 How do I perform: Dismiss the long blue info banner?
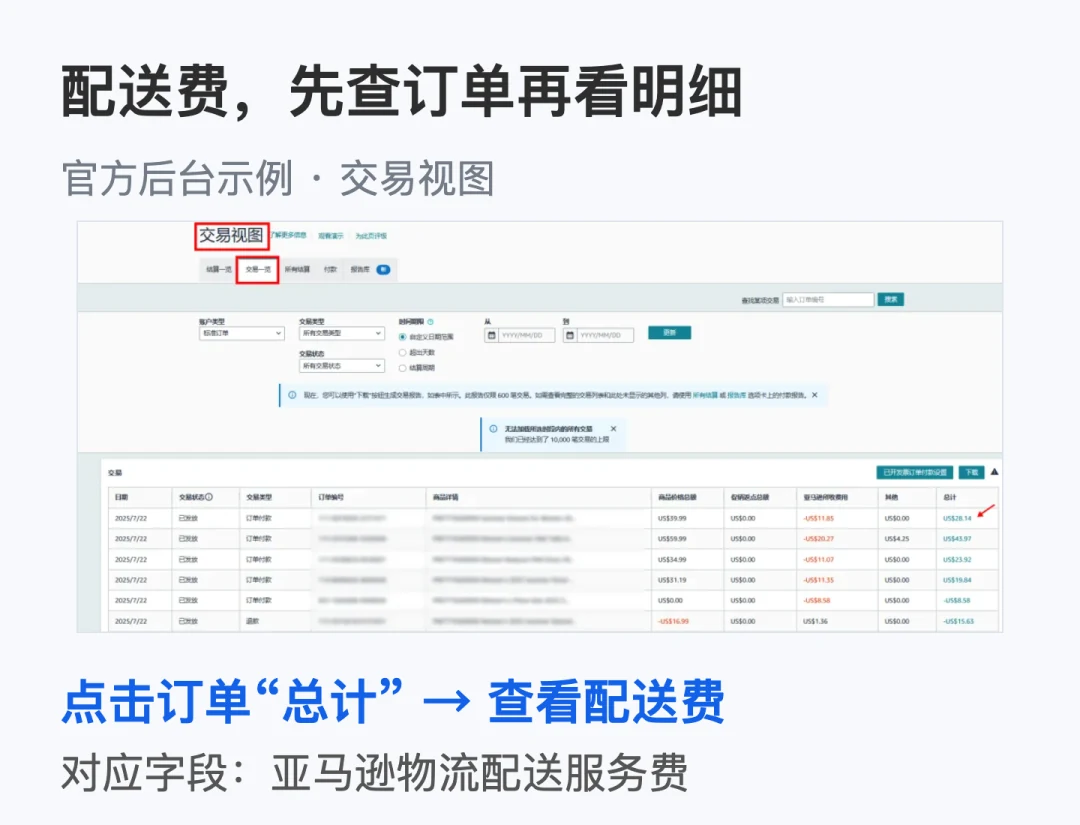[814, 395]
